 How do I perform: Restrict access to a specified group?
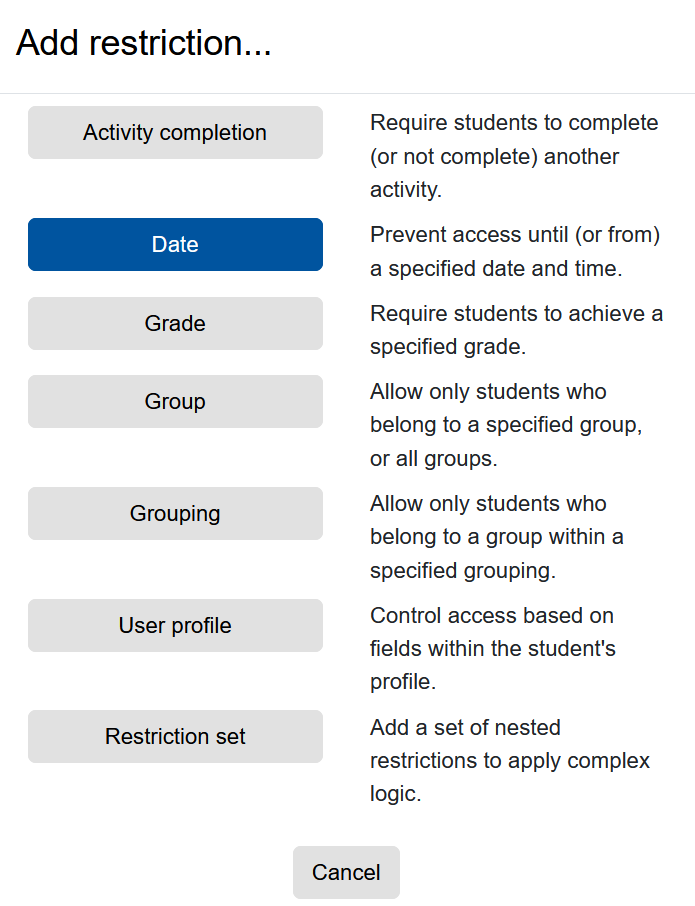[175, 401]
